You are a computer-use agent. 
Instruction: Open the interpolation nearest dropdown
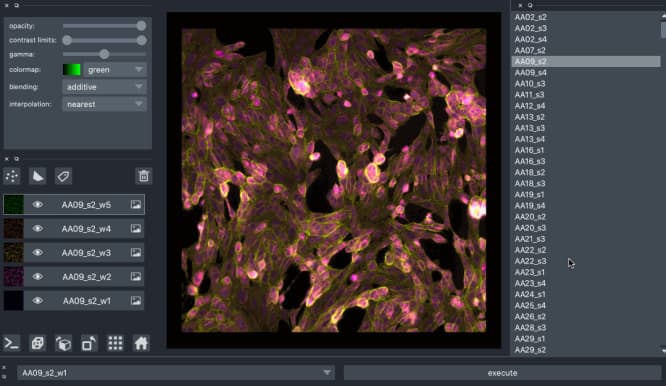(x=104, y=104)
